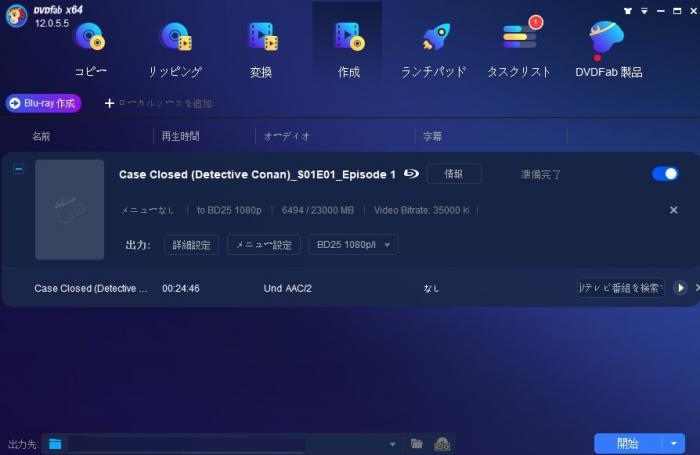Open 情報 info for Case Closed

pos(454,174)
